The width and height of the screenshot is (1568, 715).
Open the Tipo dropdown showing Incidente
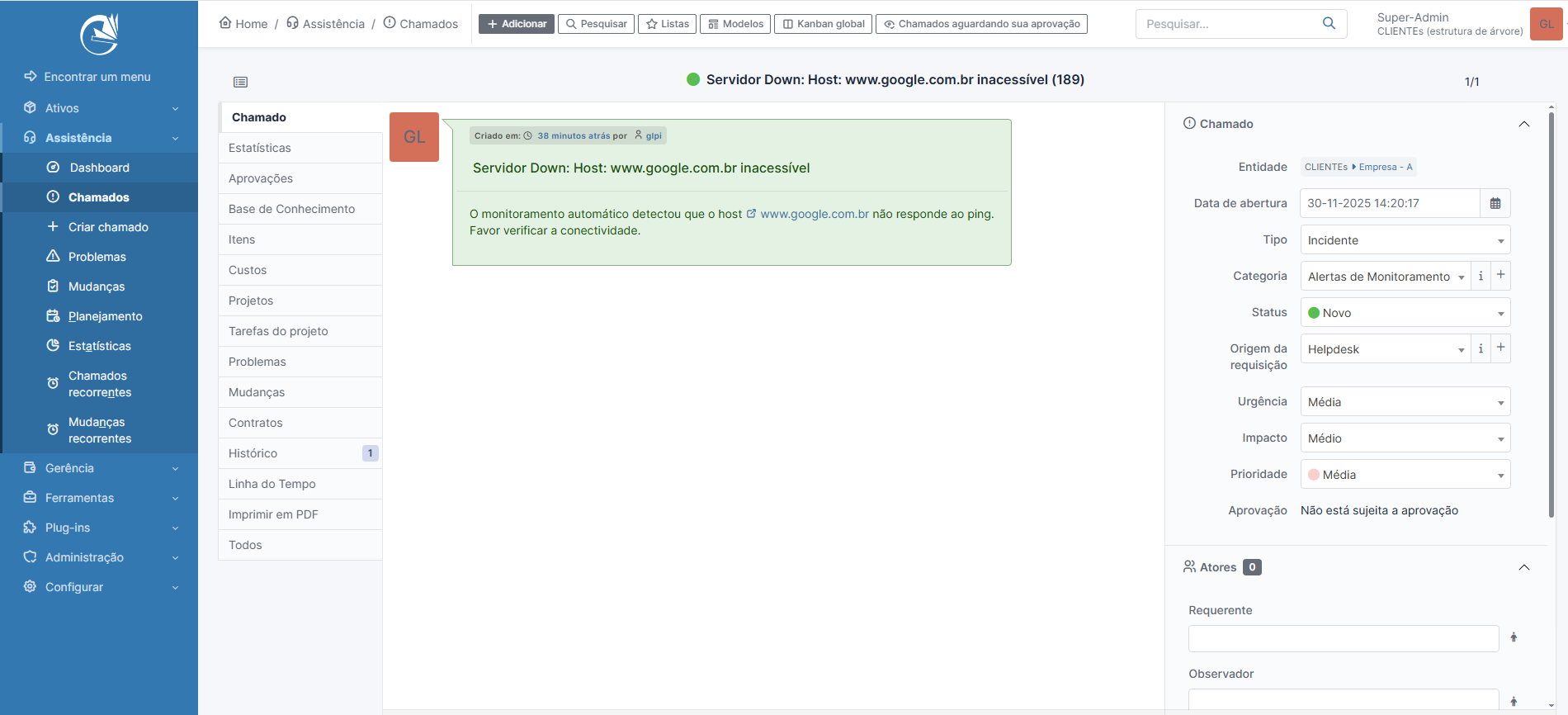(x=1405, y=240)
